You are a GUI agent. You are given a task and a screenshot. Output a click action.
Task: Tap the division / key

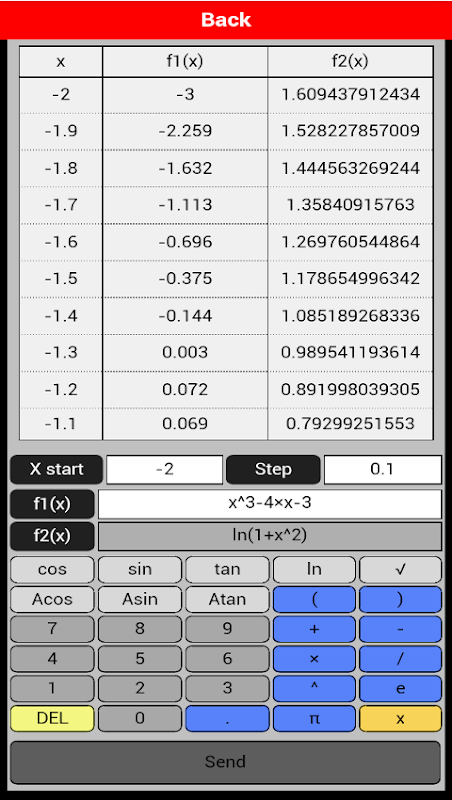[400, 659]
